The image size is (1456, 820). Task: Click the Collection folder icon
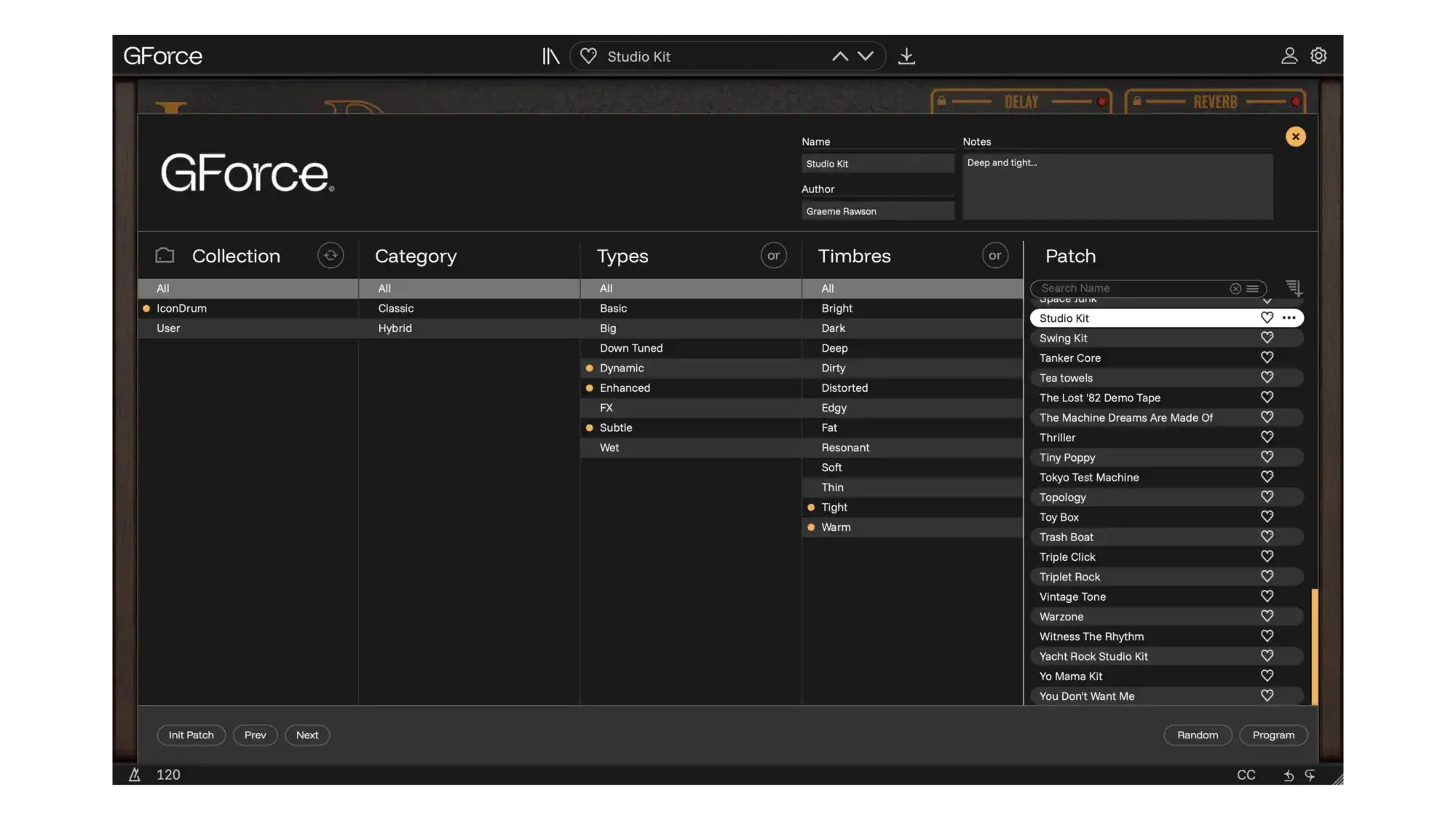[165, 255]
